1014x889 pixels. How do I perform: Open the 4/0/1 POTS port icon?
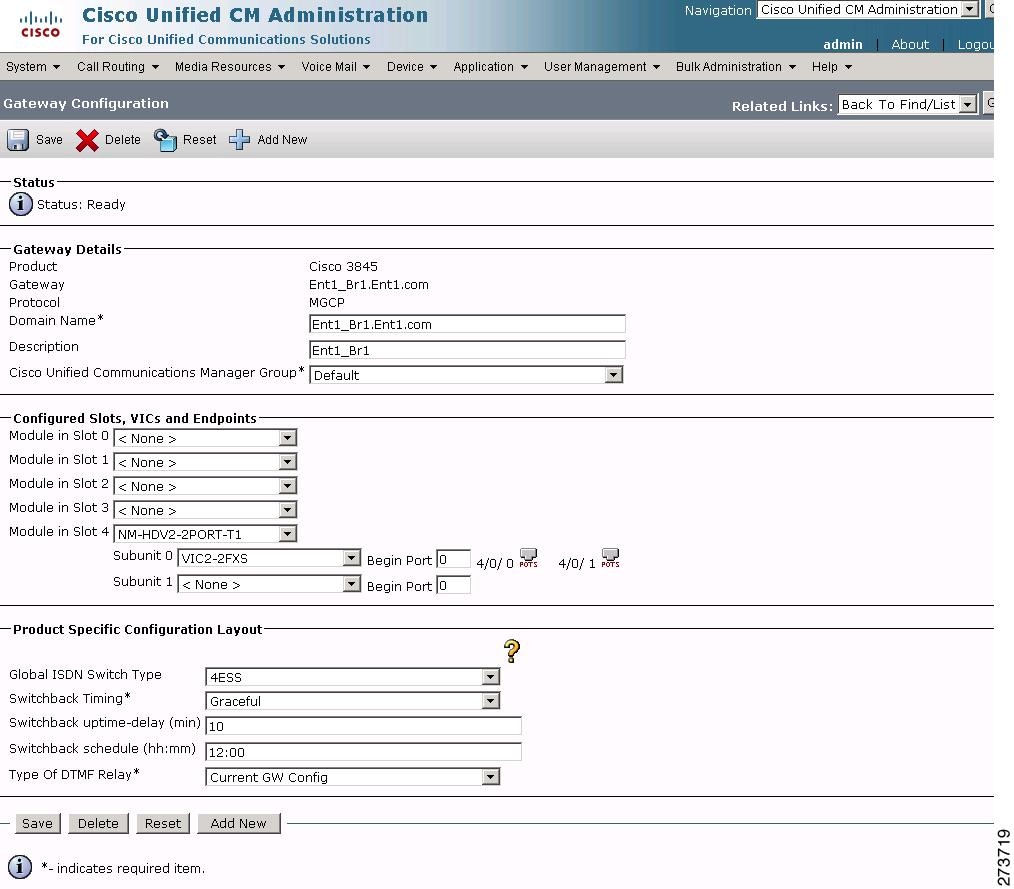(610, 559)
